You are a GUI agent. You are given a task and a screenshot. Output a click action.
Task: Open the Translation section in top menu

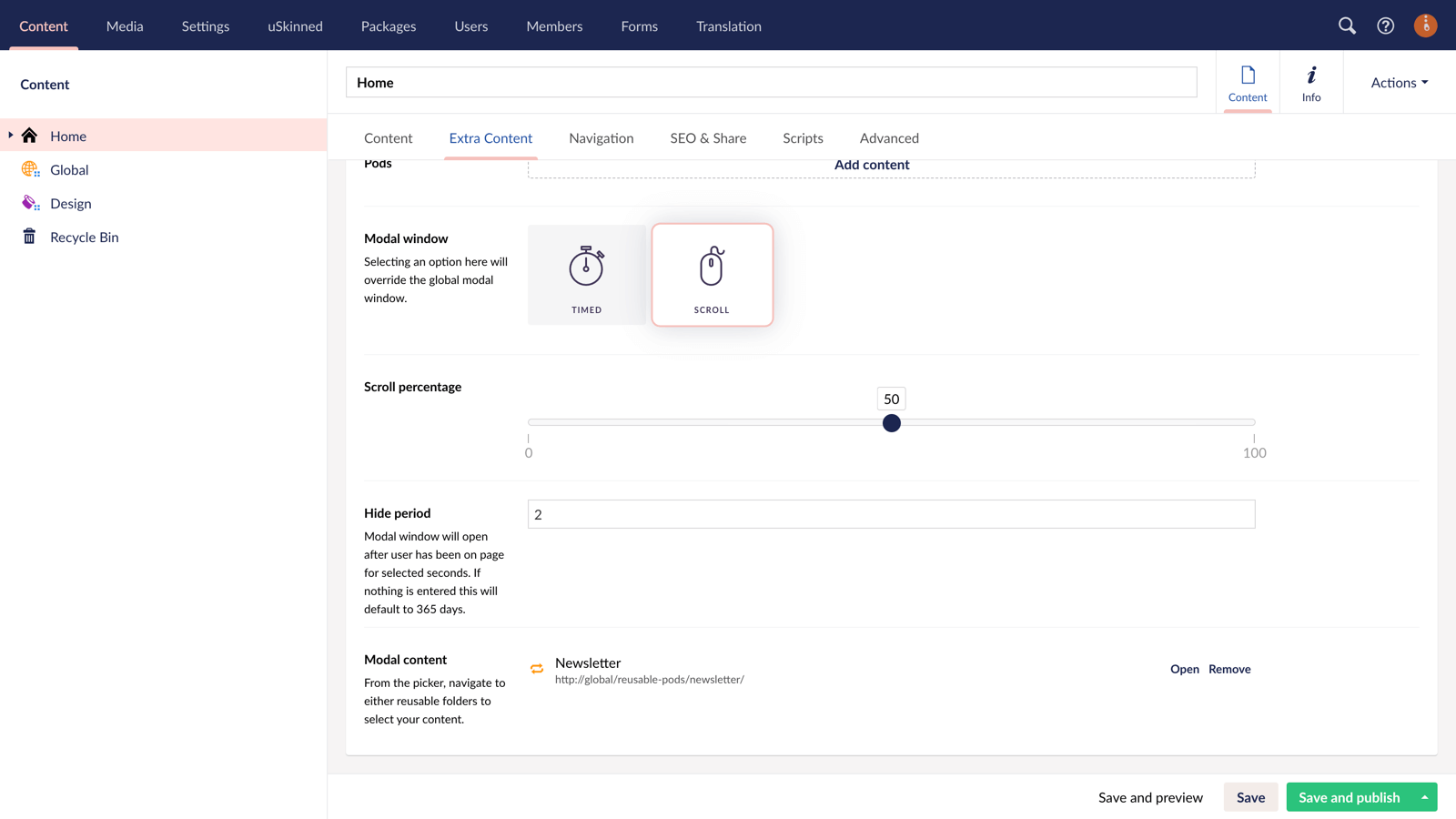[x=728, y=25]
